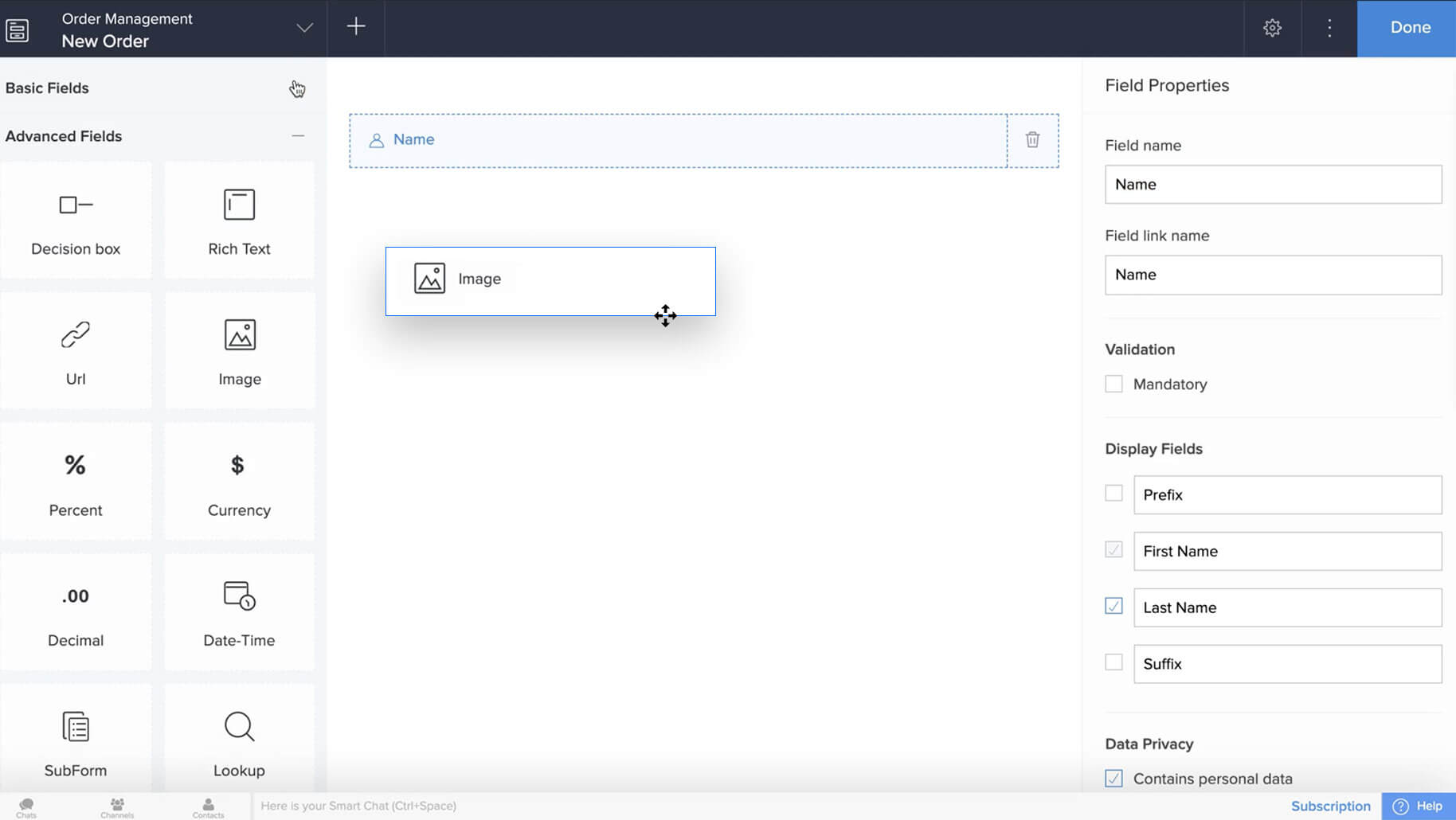This screenshot has width=1456, height=820.
Task: Uncheck the Last Name display checkbox
Action: click(1114, 607)
